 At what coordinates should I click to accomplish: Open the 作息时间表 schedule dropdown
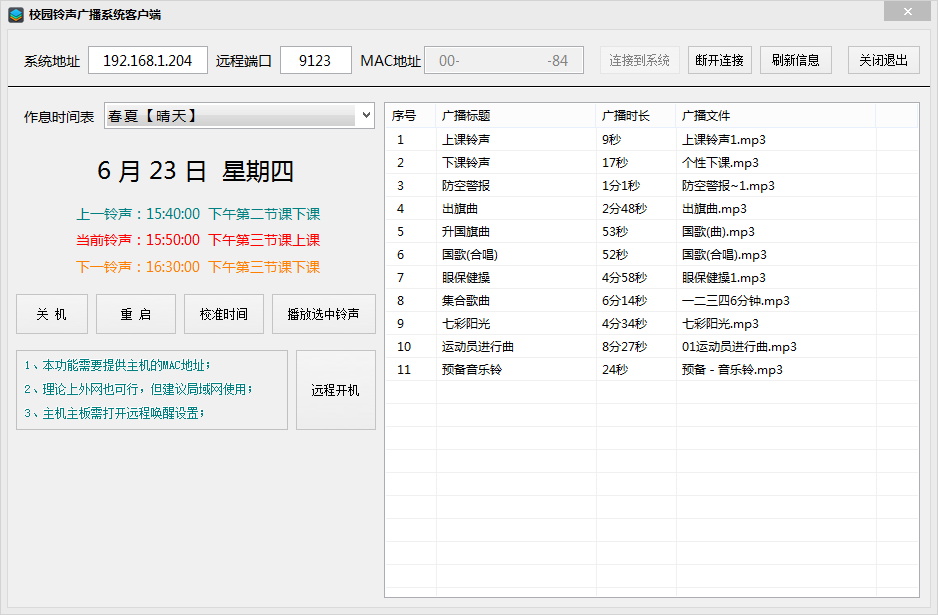(365, 115)
